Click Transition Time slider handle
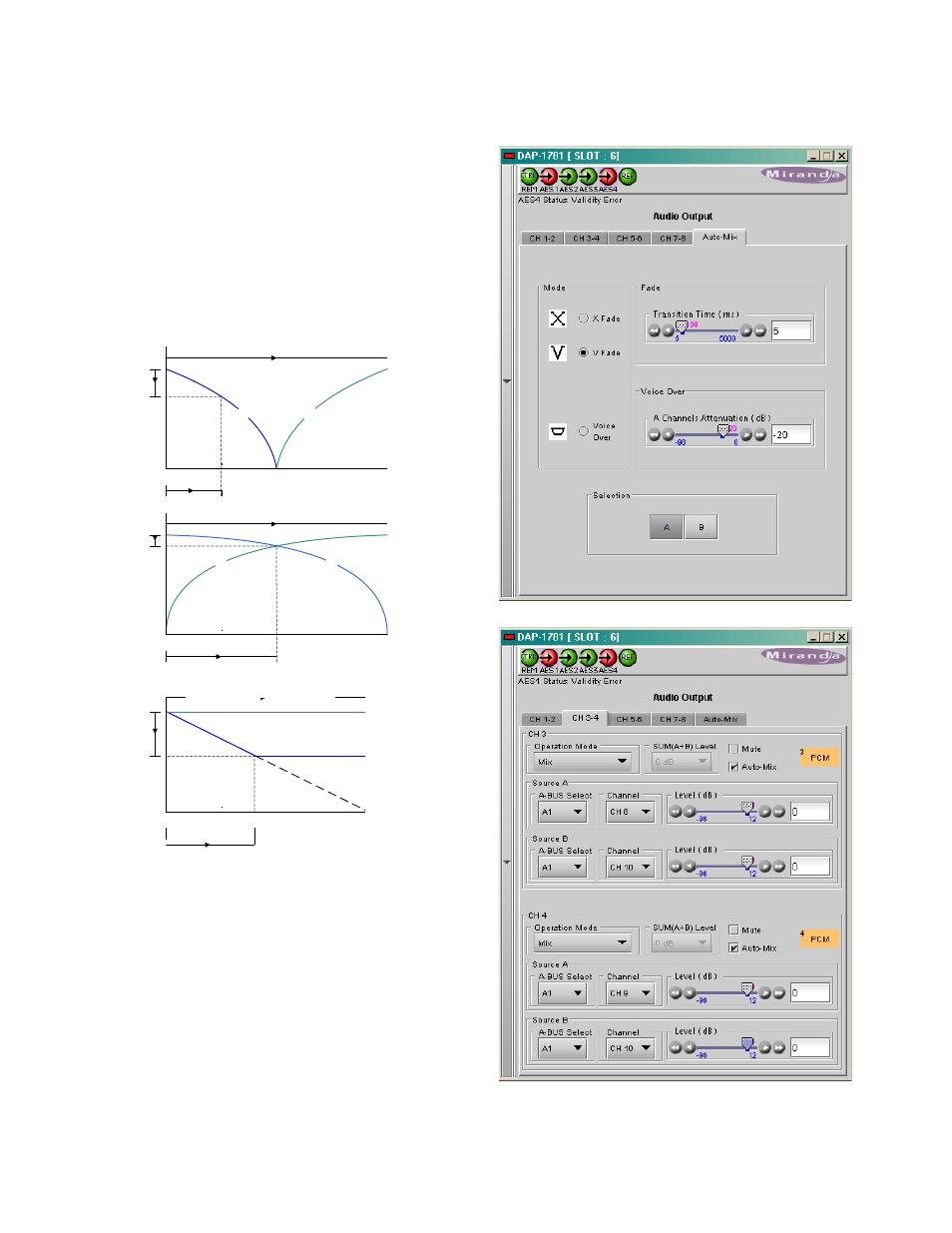This screenshot has width=952, height=1233. click(682, 326)
